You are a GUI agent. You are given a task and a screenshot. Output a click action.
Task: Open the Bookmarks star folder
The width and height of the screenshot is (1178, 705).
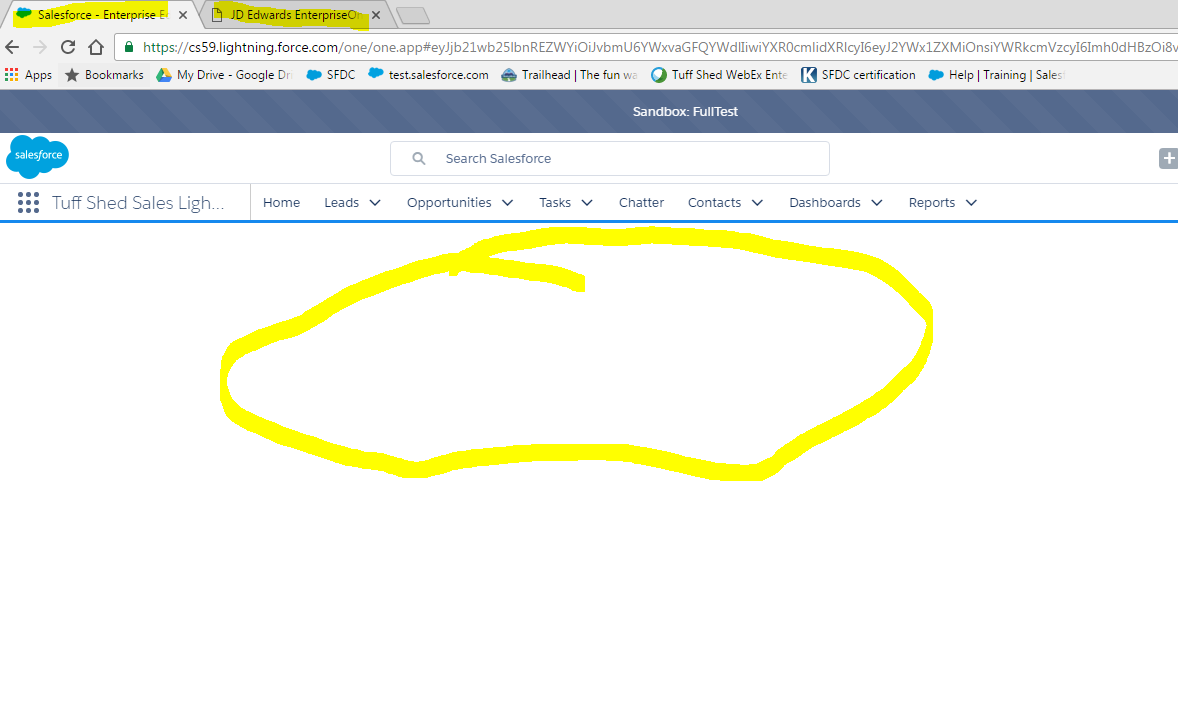tap(104, 75)
